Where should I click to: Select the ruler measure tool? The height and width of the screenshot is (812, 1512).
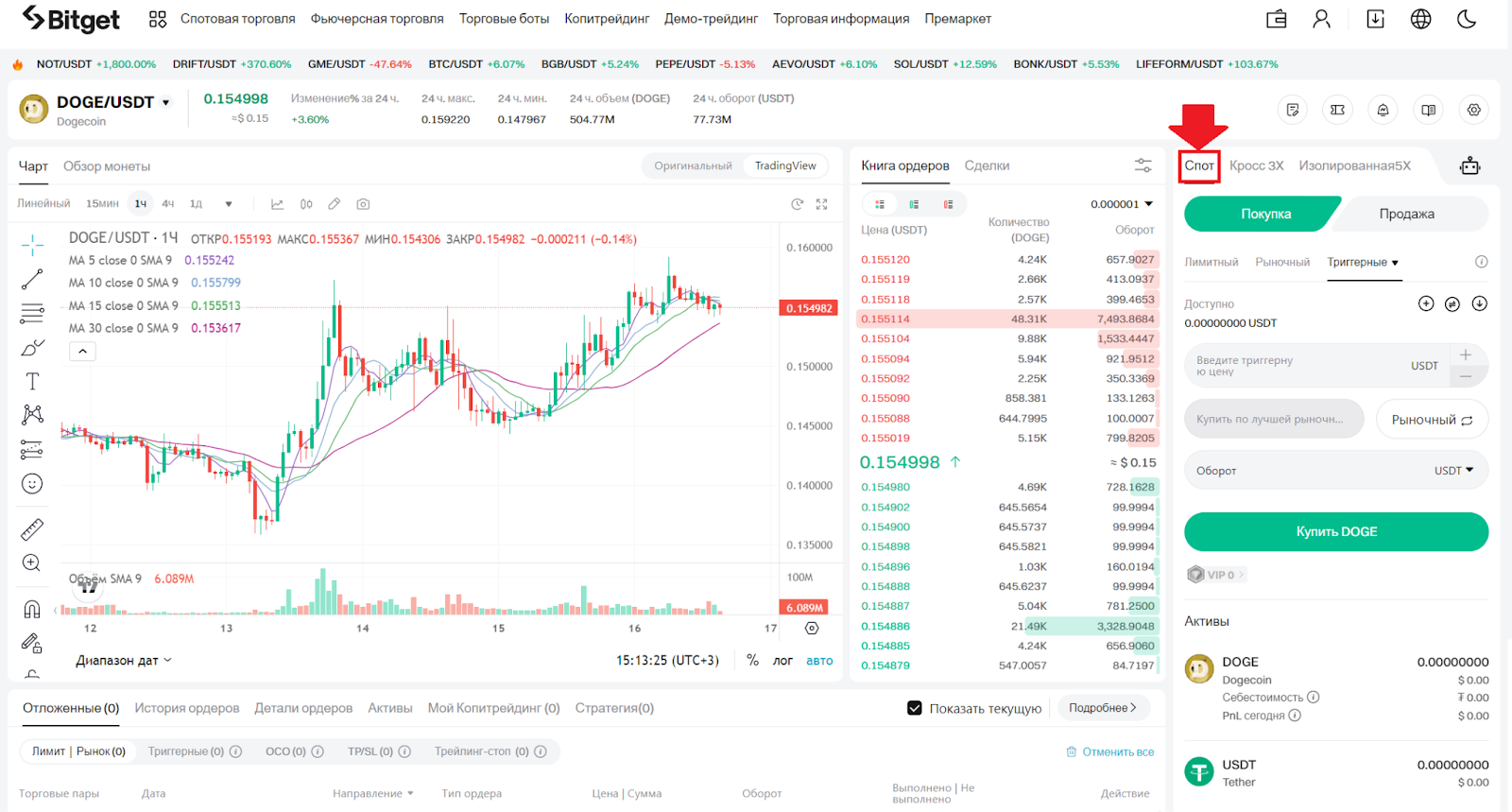click(x=32, y=529)
